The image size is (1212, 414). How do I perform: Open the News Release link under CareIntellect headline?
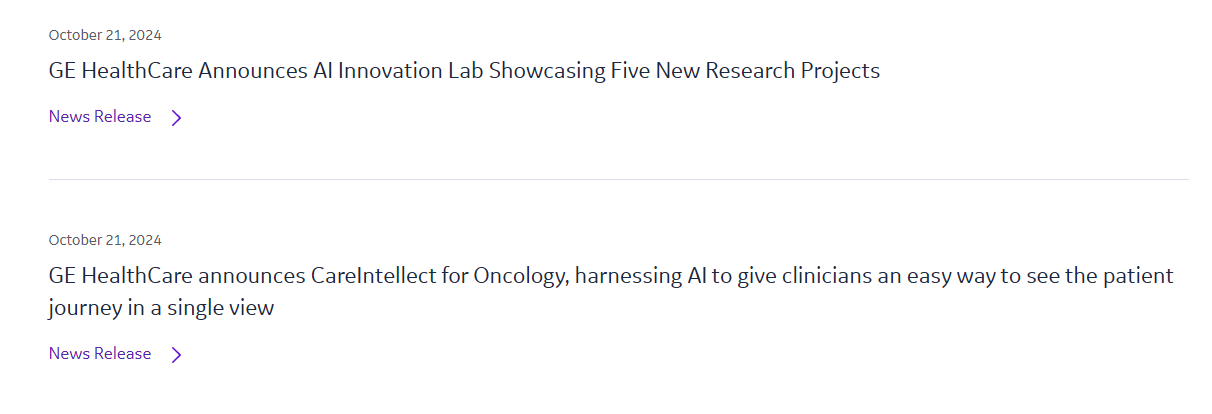pyautogui.click(x=100, y=354)
